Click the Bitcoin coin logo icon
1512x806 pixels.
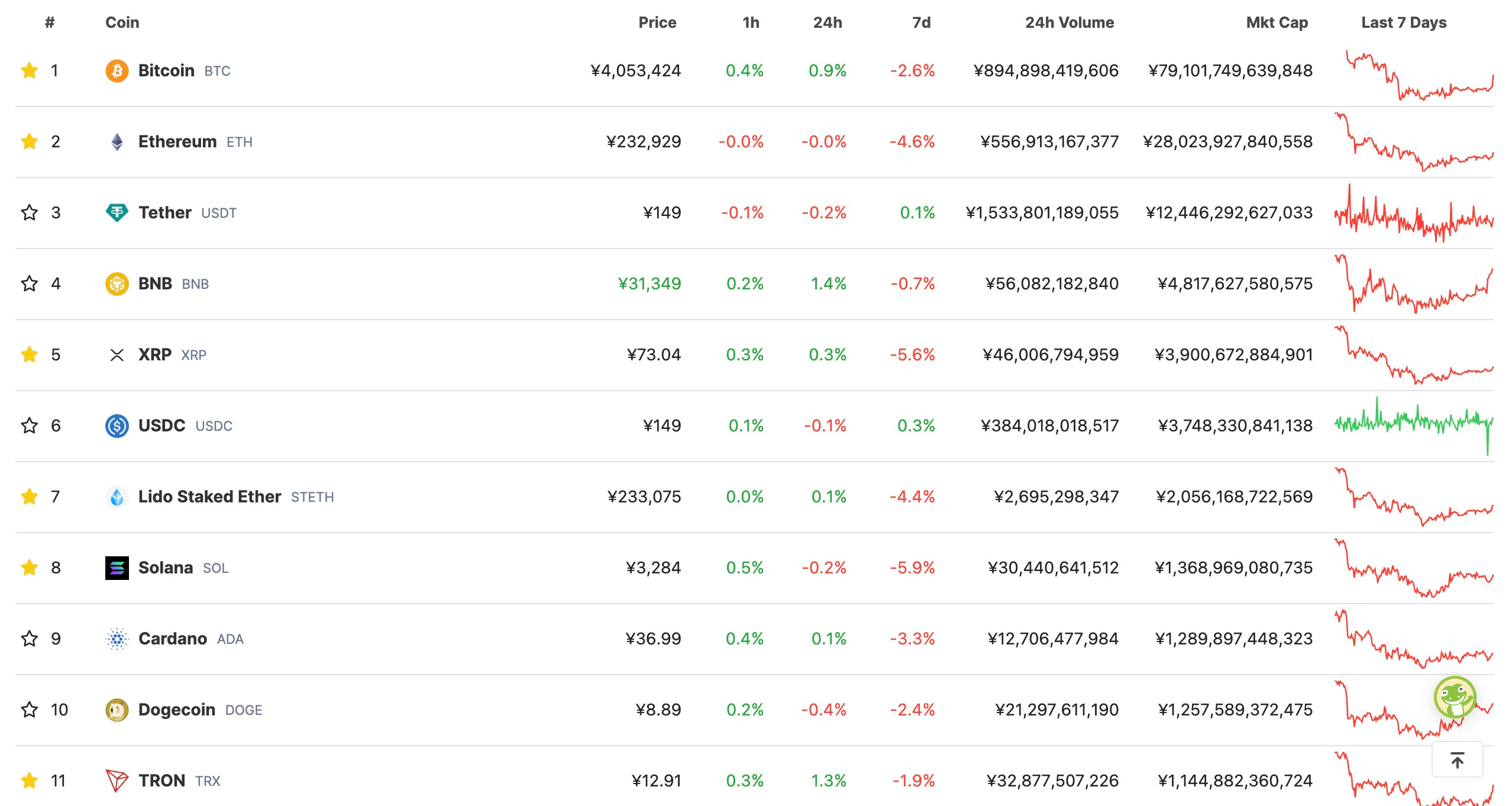[117, 71]
